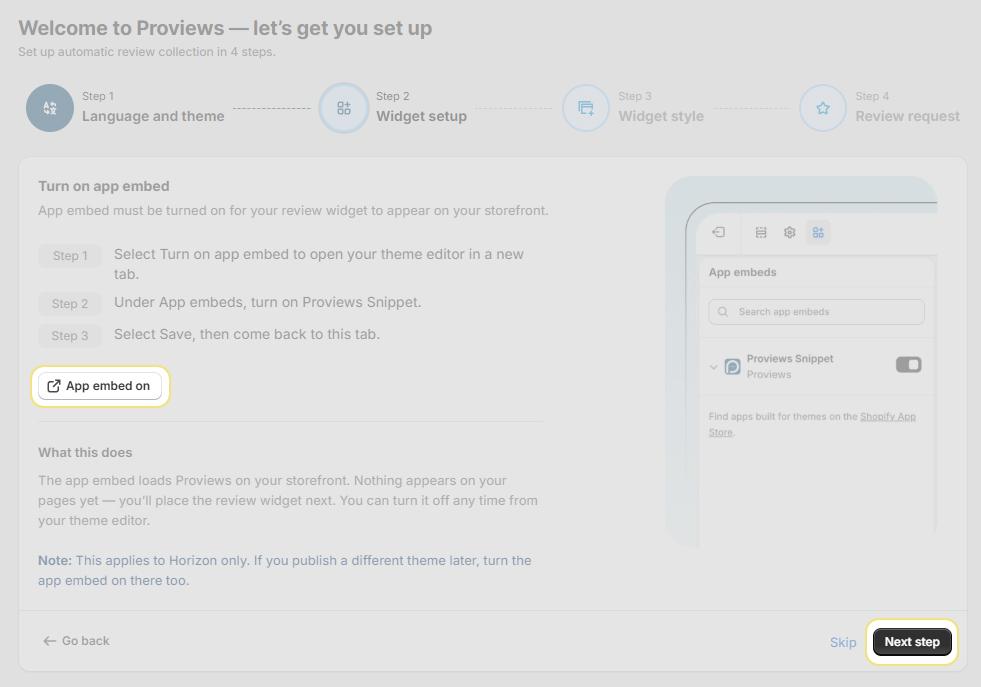The height and width of the screenshot is (687, 981).
Task: Click the "Welcome to Proviews" page title
Action: tap(225, 28)
